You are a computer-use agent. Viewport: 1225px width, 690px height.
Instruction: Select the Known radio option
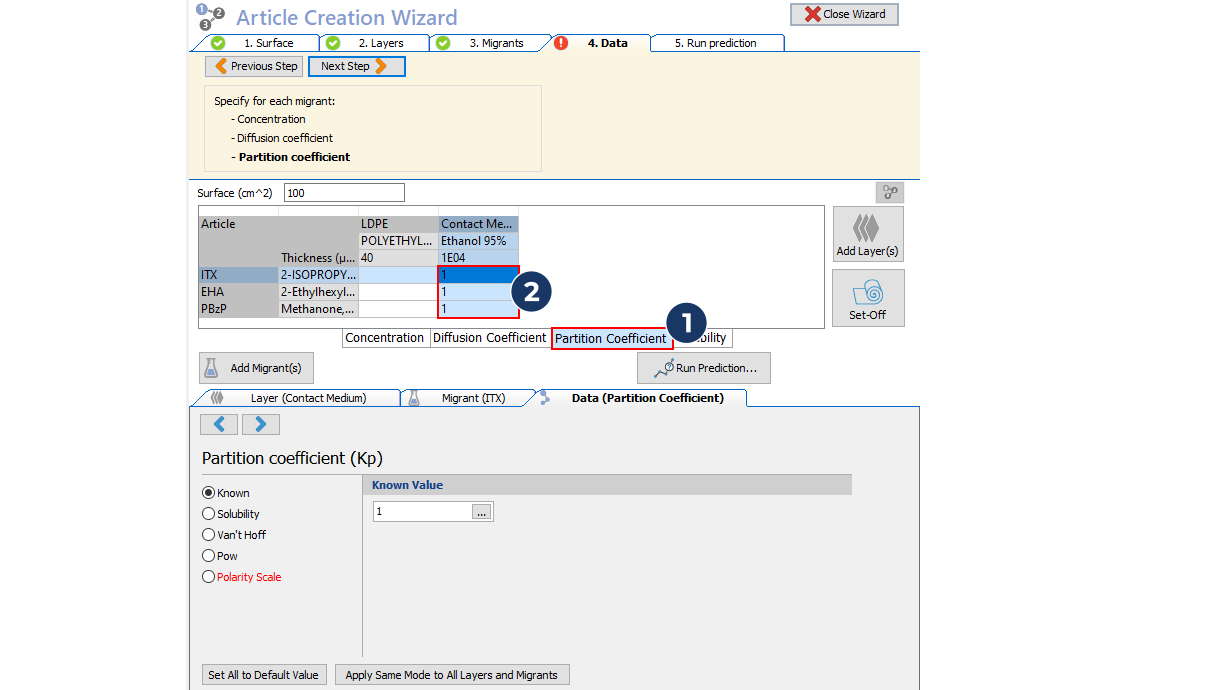point(209,493)
